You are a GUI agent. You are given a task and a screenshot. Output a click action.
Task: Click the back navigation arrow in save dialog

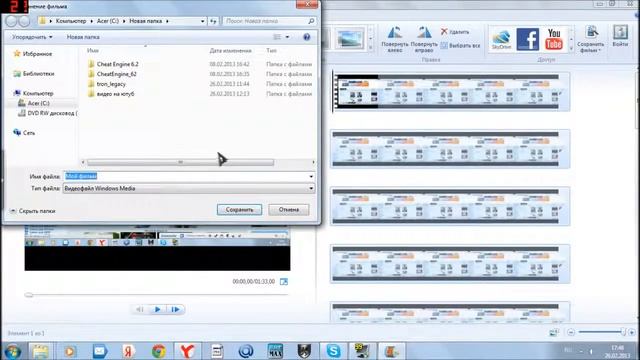point(11,21)
